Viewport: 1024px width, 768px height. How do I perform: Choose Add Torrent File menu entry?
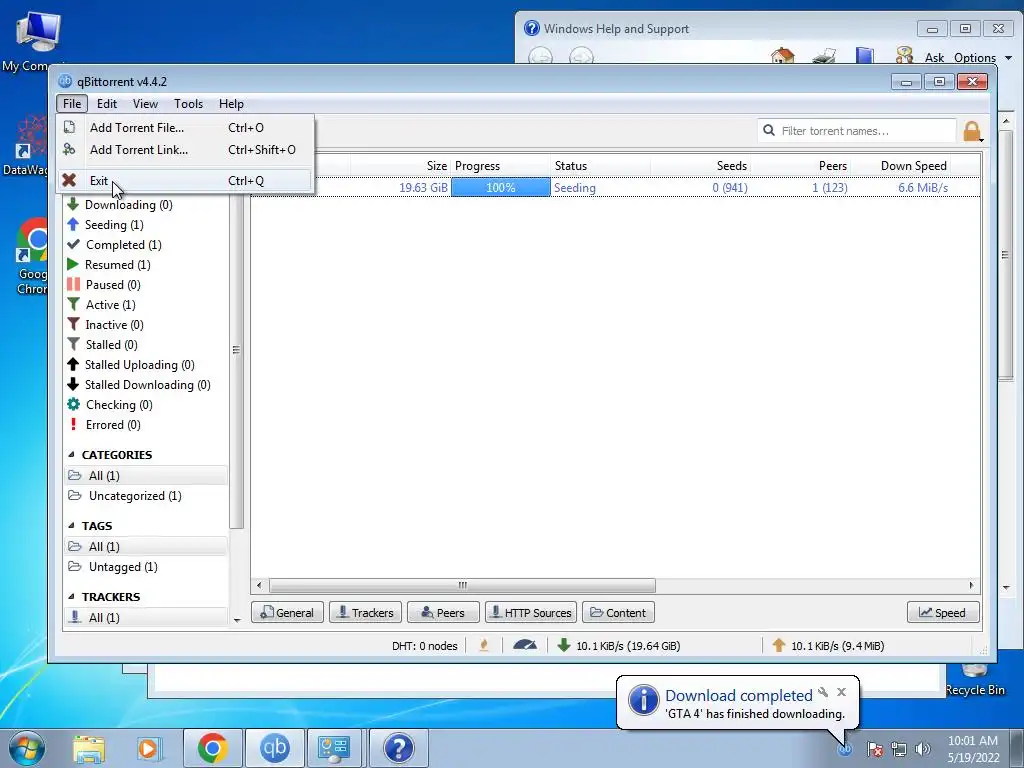[185, 127]
